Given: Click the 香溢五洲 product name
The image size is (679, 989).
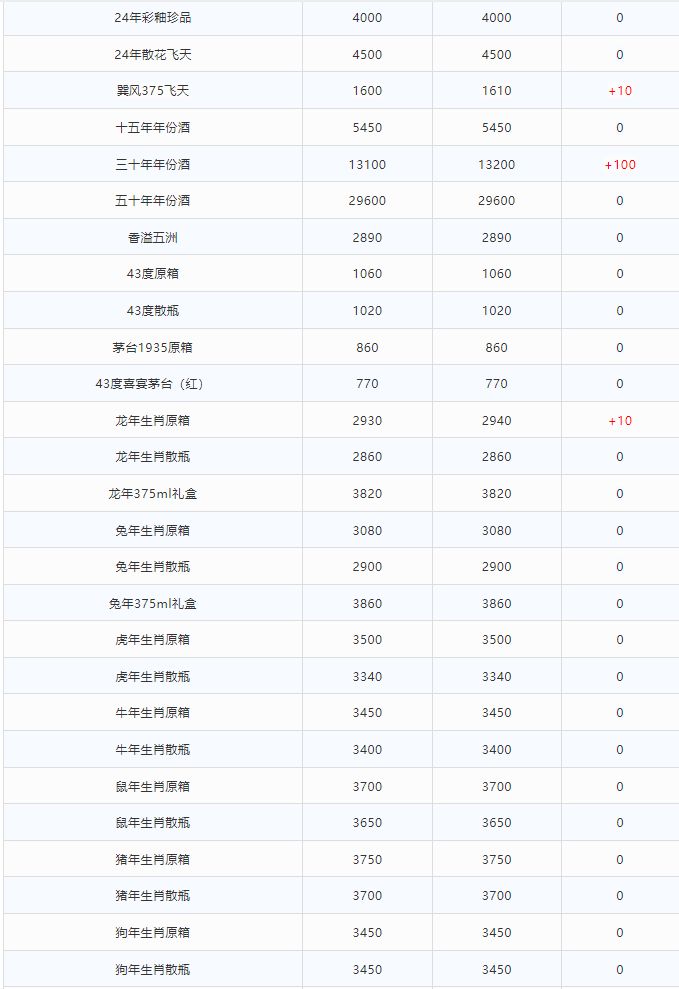Looking at the screenshot, I should [153, 238].
